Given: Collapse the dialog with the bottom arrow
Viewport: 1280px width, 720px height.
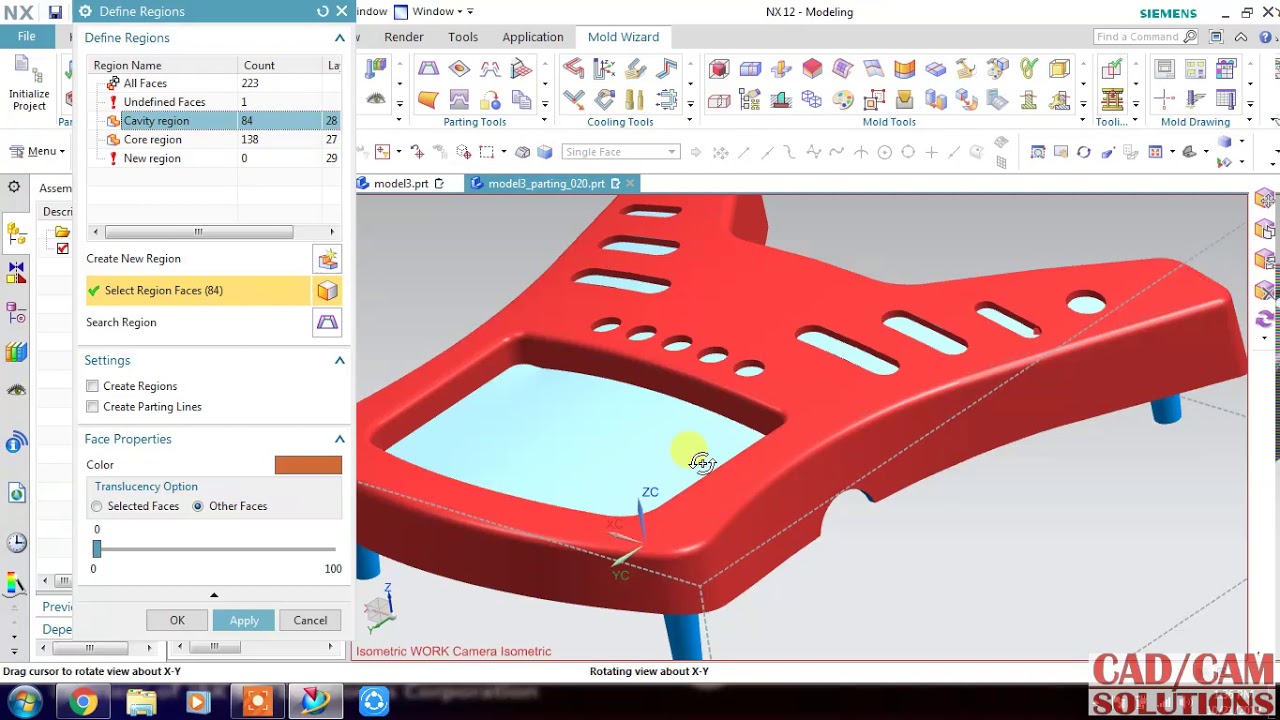Looking at the screenshot, I should pyautogui.click(x=214, y=595).
